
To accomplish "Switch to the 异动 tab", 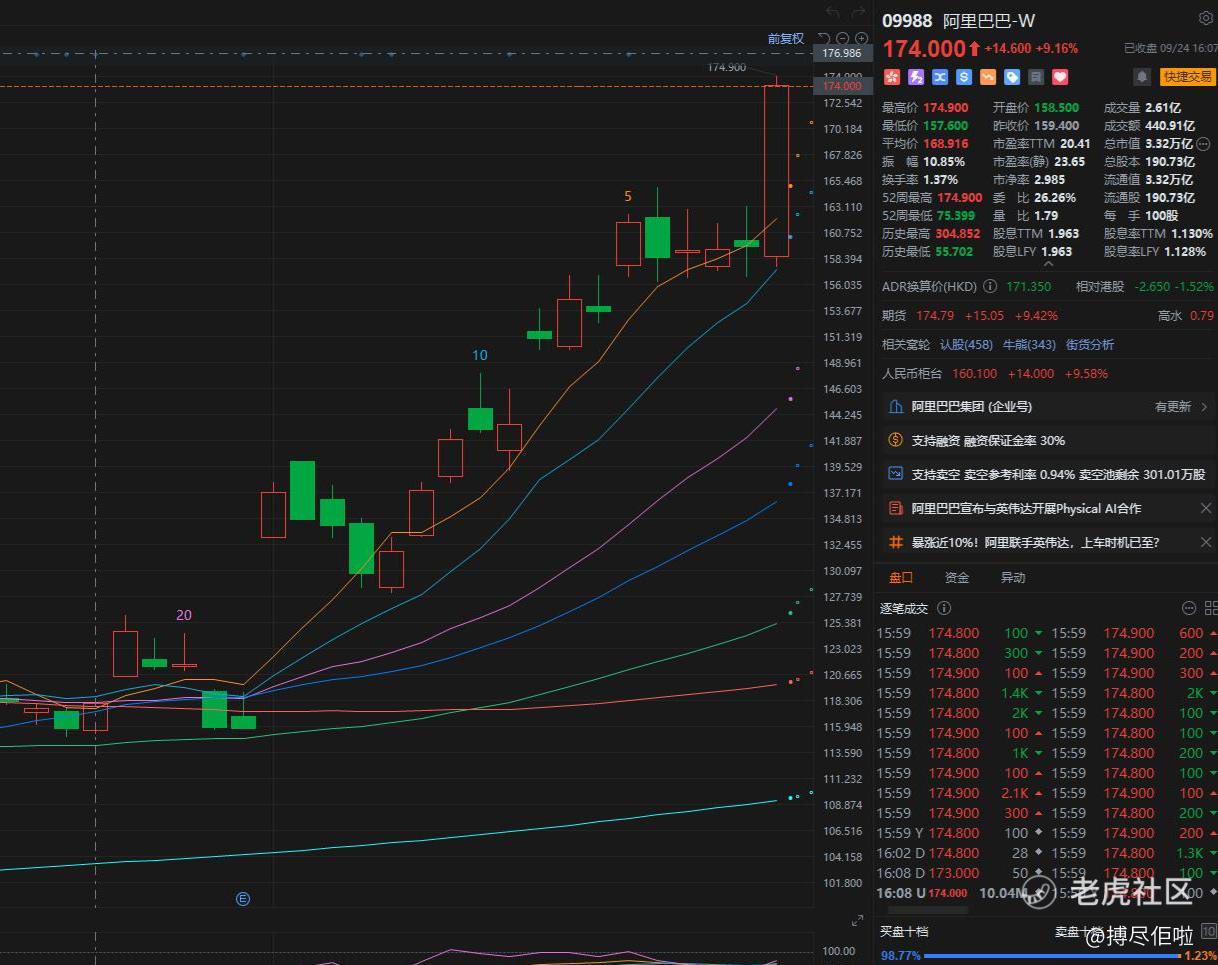I will pyautogui.click(x=1013, y=578).
